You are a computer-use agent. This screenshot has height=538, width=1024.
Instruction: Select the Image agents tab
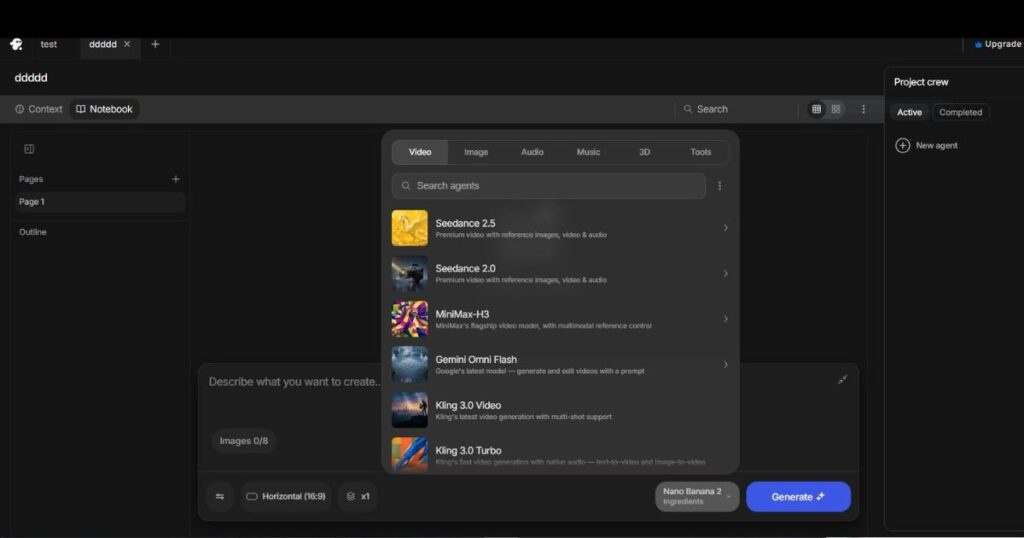pos(476,152)
